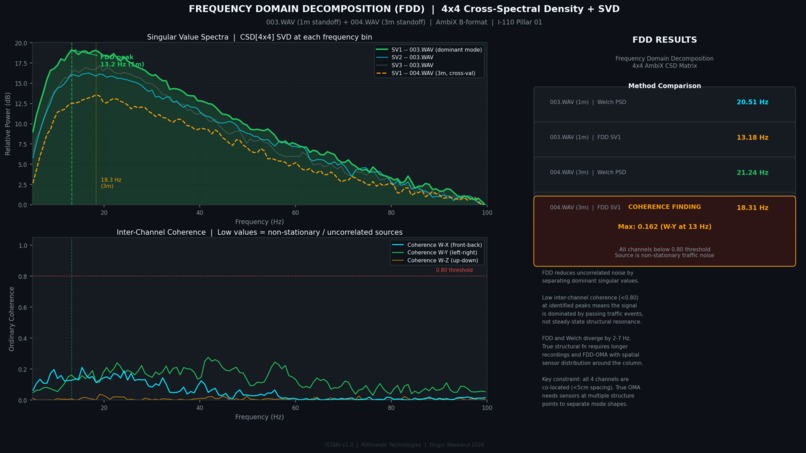Image resolution: width=806 pixels, height=453 pixels.
Task: Click the '17.5' tick on the power axis
Action: pyautogui.click(x=21, y=63)
